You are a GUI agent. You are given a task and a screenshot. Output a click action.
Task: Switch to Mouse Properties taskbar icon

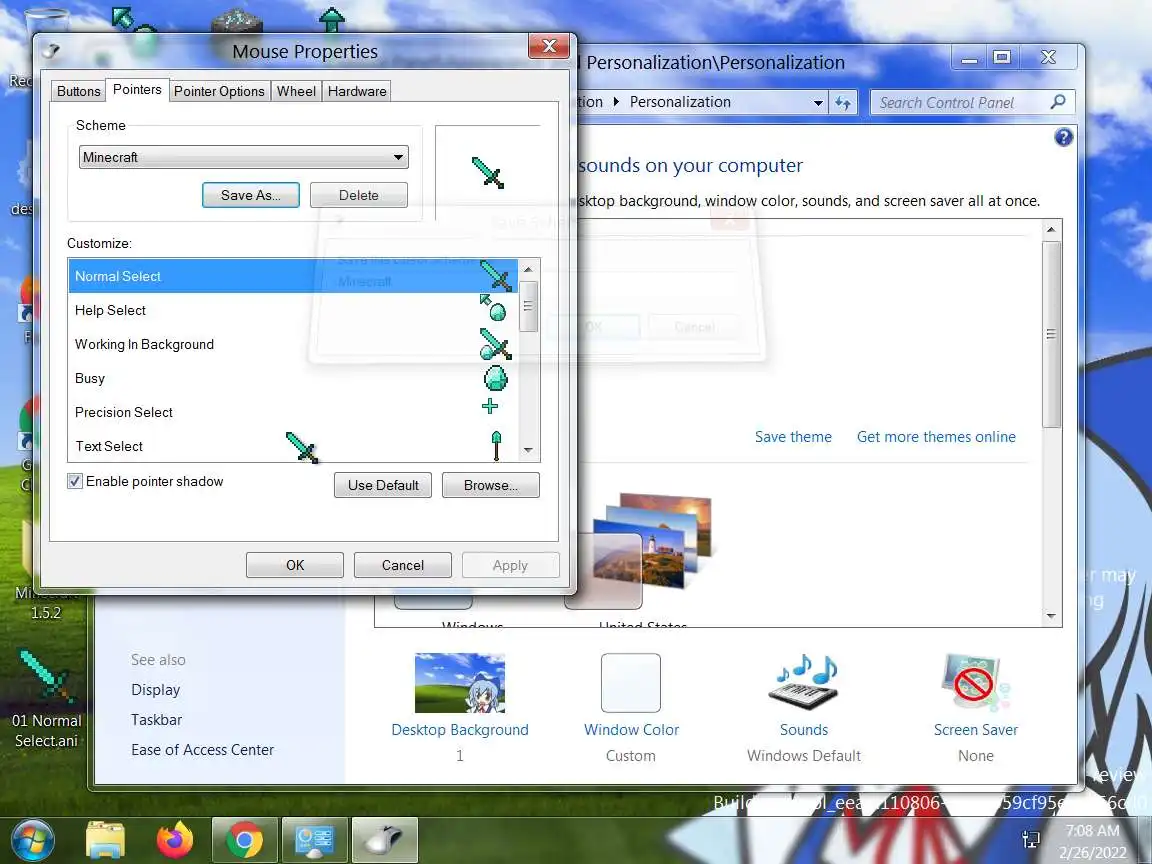[384, 840]
